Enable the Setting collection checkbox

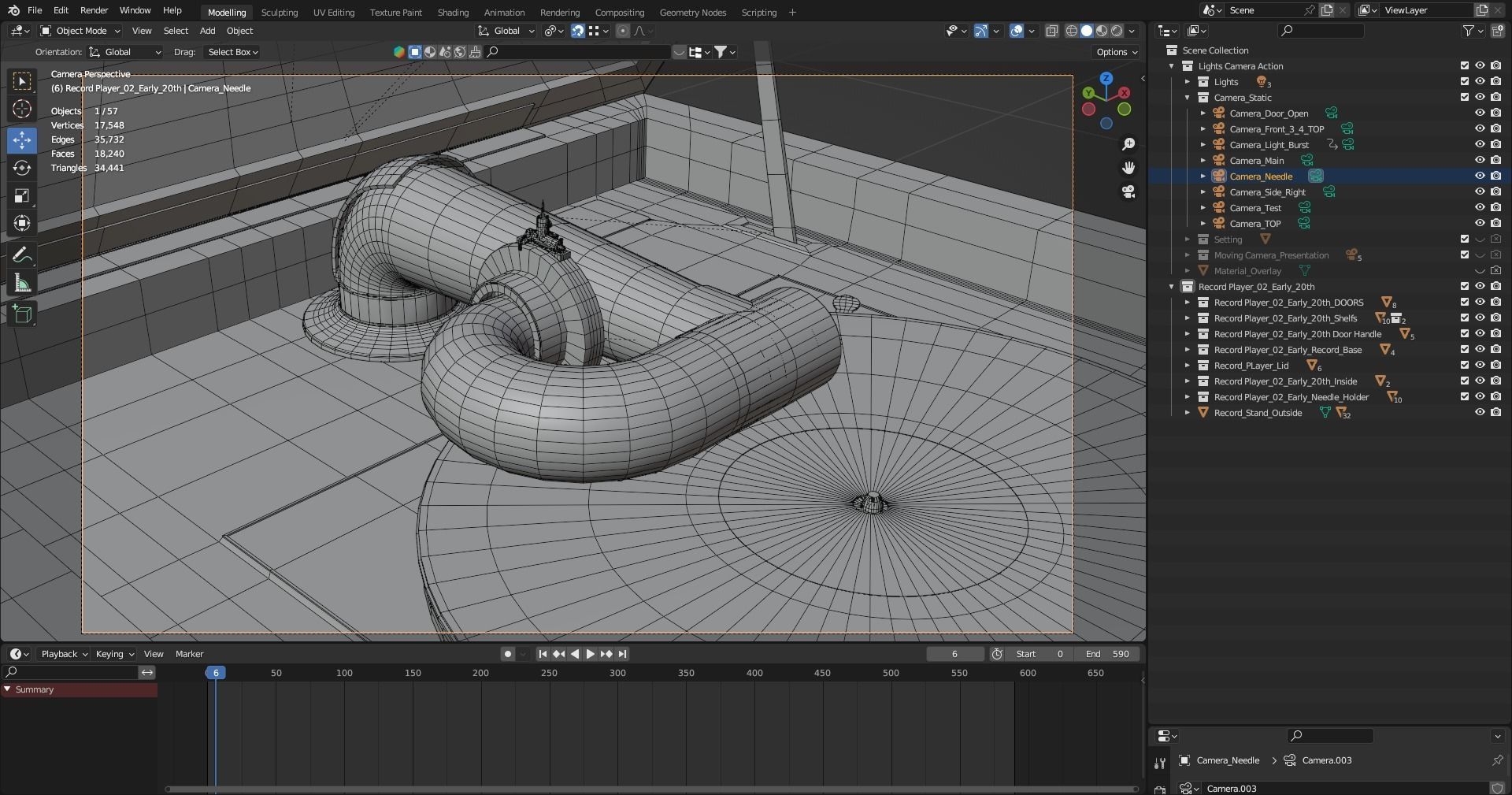click(x=1465, y=239)
